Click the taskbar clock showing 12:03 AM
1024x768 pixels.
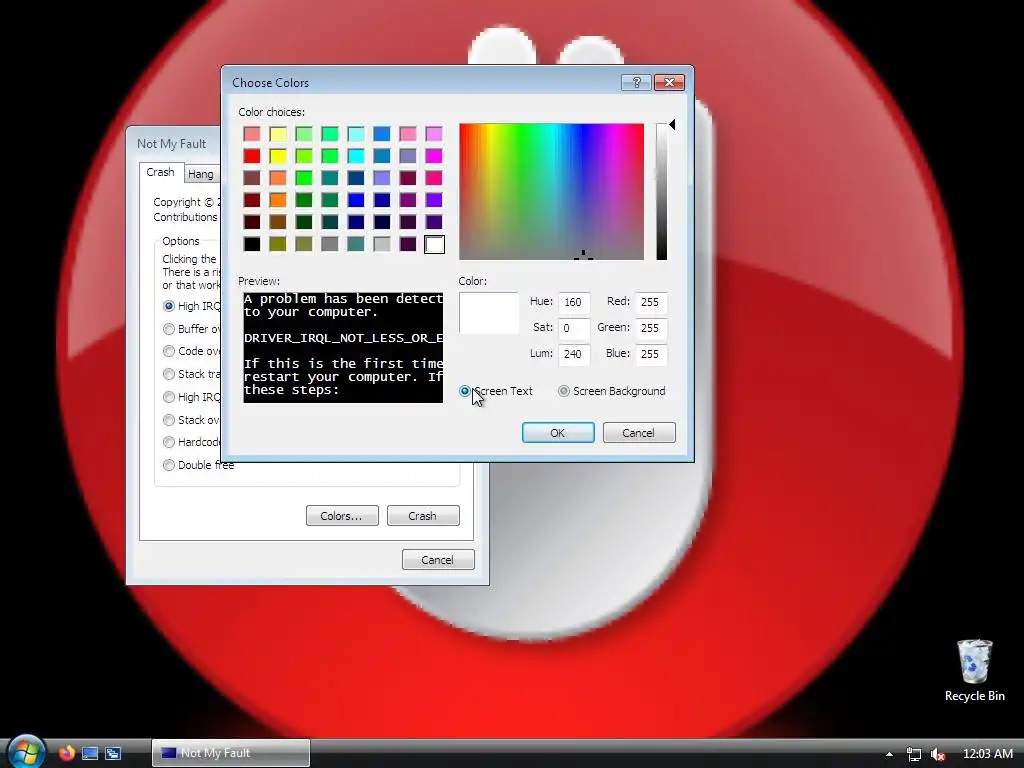987,754
